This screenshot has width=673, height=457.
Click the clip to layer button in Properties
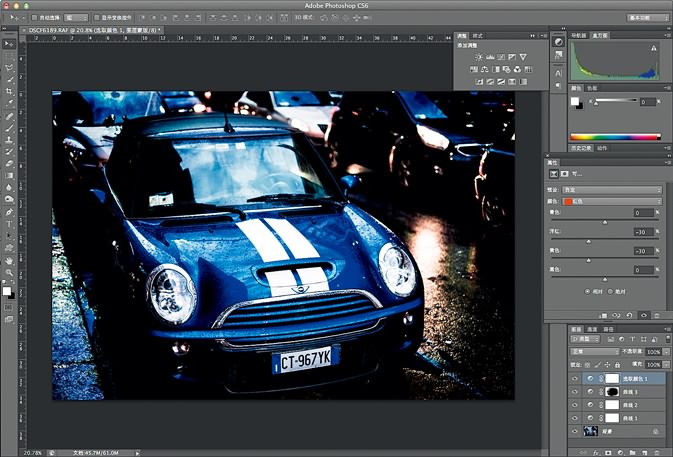(603, 315)
